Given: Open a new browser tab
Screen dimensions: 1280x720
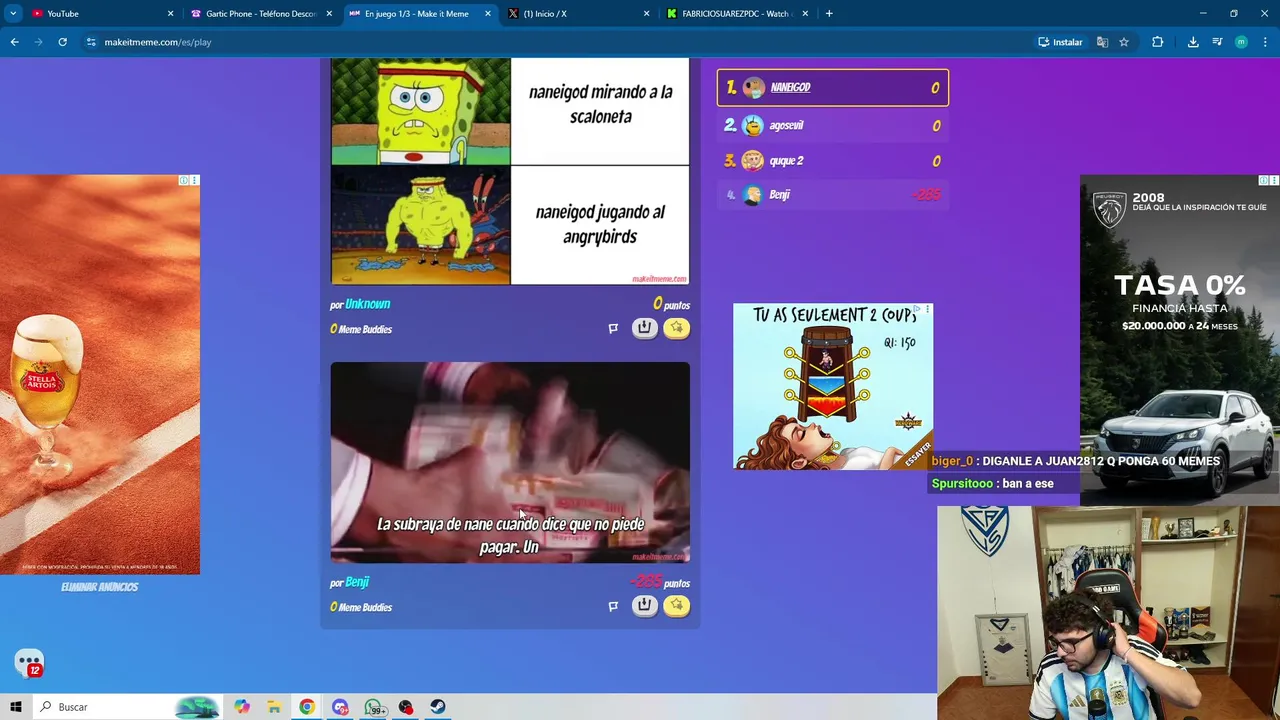Looking at the screenshot, I should pos(829,13).
